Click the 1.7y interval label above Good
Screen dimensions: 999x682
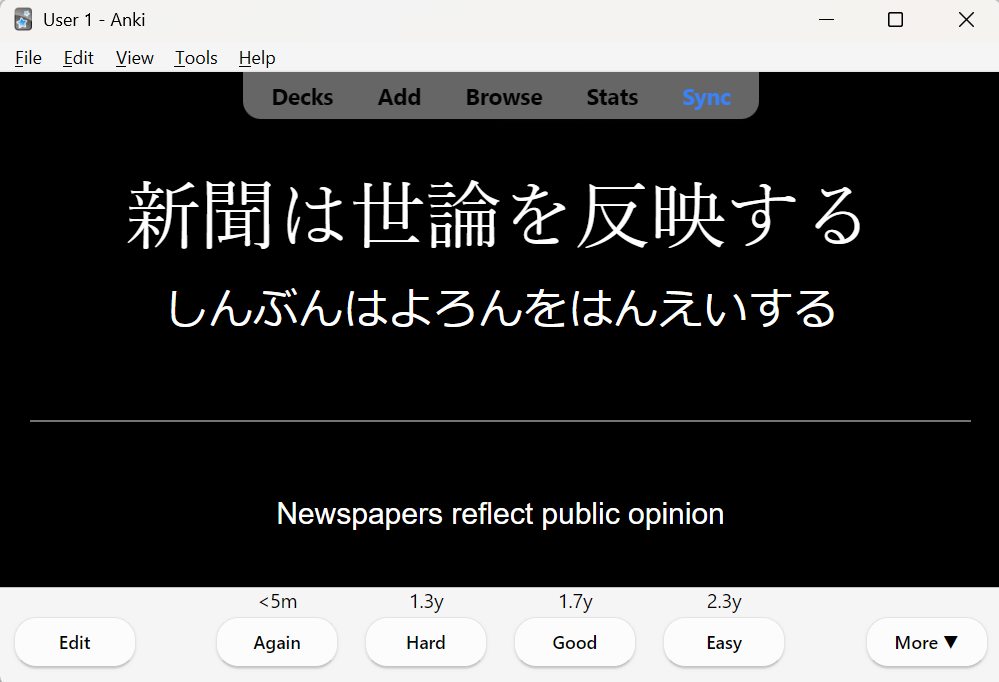pos(574,601)
